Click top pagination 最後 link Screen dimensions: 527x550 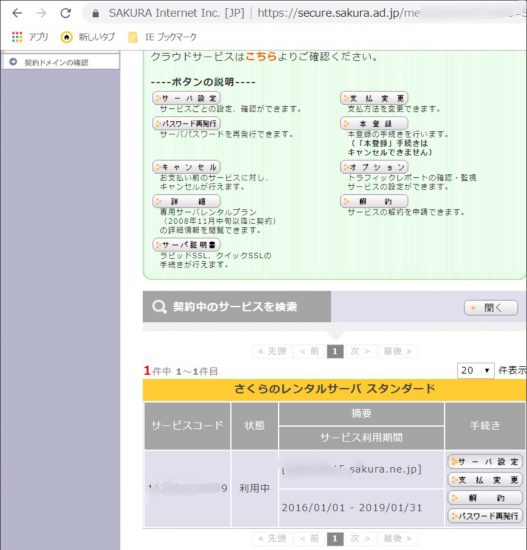(x=398, y=351)
